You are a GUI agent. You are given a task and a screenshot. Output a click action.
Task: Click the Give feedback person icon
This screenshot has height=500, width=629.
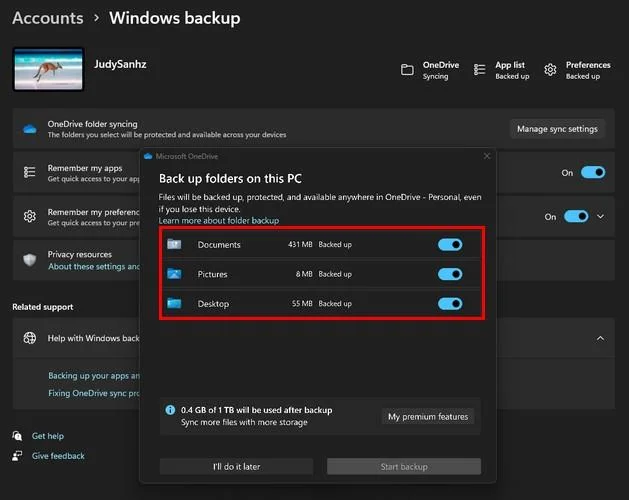(17, 456)
